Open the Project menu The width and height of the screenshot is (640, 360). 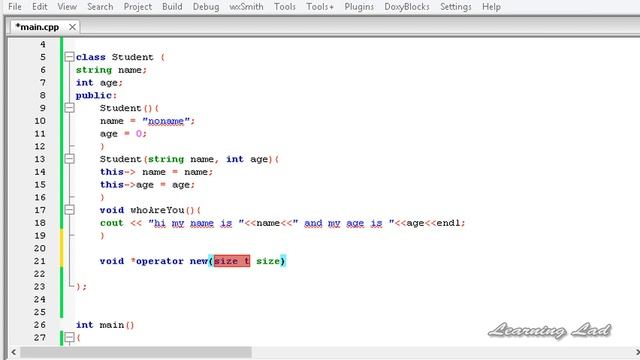[x=138, y=7]
